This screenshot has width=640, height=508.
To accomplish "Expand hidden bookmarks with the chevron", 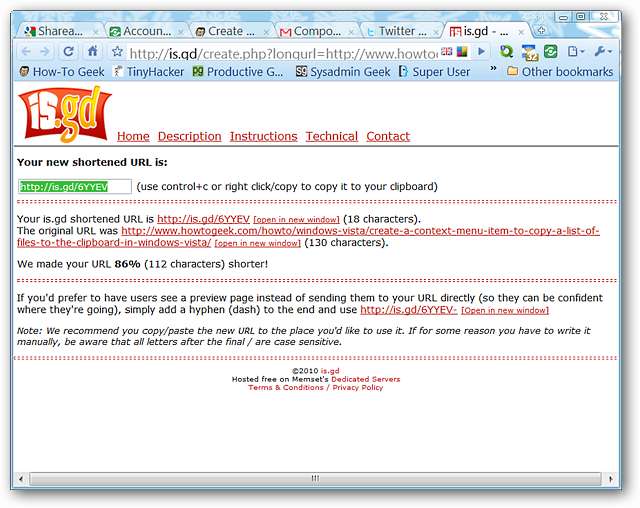I will 493,69.
